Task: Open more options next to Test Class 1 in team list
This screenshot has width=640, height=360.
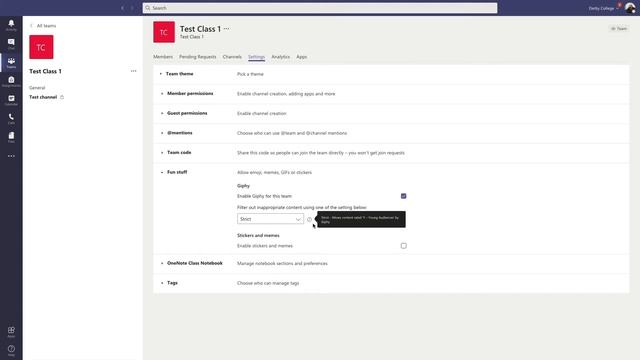Action: pos(133,71)
